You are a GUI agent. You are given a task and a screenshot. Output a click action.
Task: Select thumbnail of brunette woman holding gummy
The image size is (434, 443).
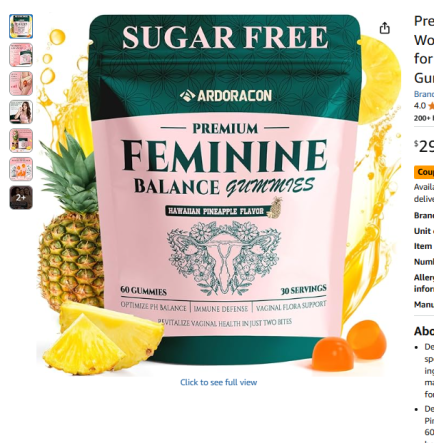pyautogui.click(x=21, y=112)
